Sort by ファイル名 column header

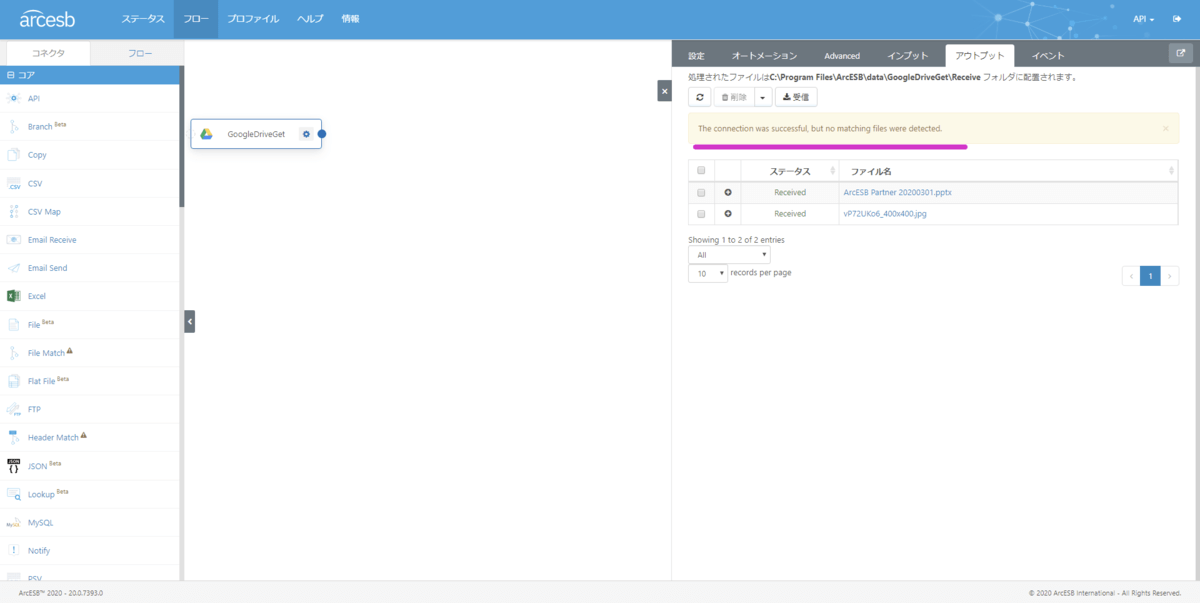[1007, 171]
